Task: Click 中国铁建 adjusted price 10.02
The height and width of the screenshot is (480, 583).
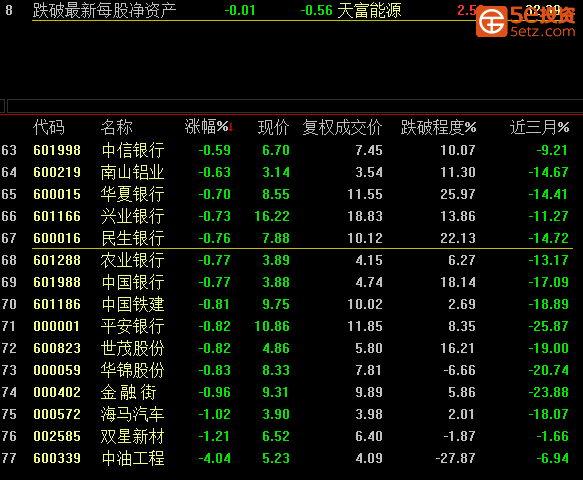Action: [x=365, y=304]
